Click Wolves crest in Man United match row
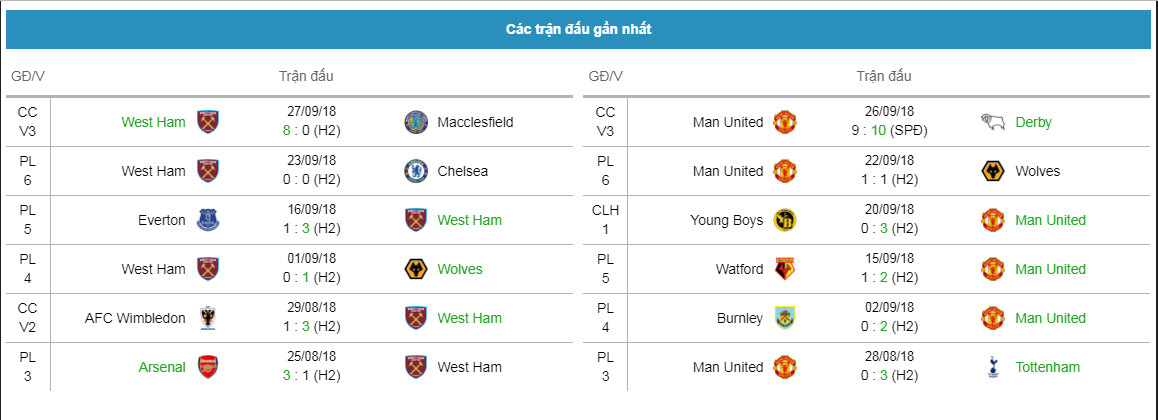 (x=992, y=171)
